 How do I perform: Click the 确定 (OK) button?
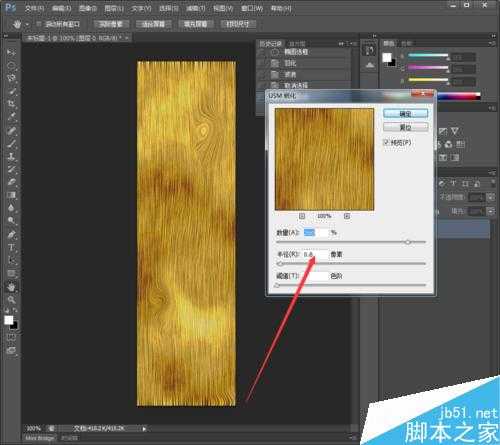405,114
